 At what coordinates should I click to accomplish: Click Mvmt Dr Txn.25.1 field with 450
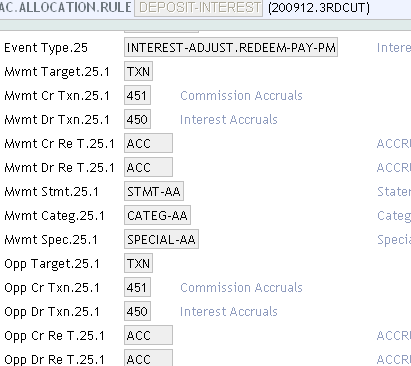[x=137, y=119]
